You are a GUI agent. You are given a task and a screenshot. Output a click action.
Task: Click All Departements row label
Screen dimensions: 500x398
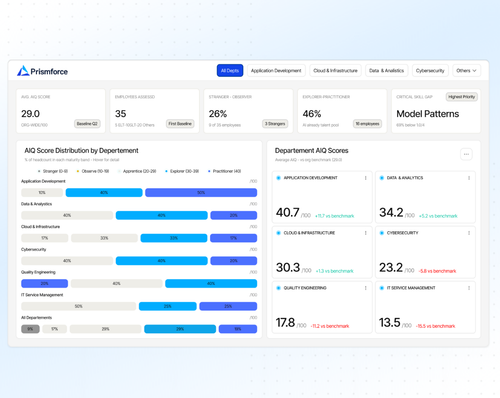click(x=36, y=318)
